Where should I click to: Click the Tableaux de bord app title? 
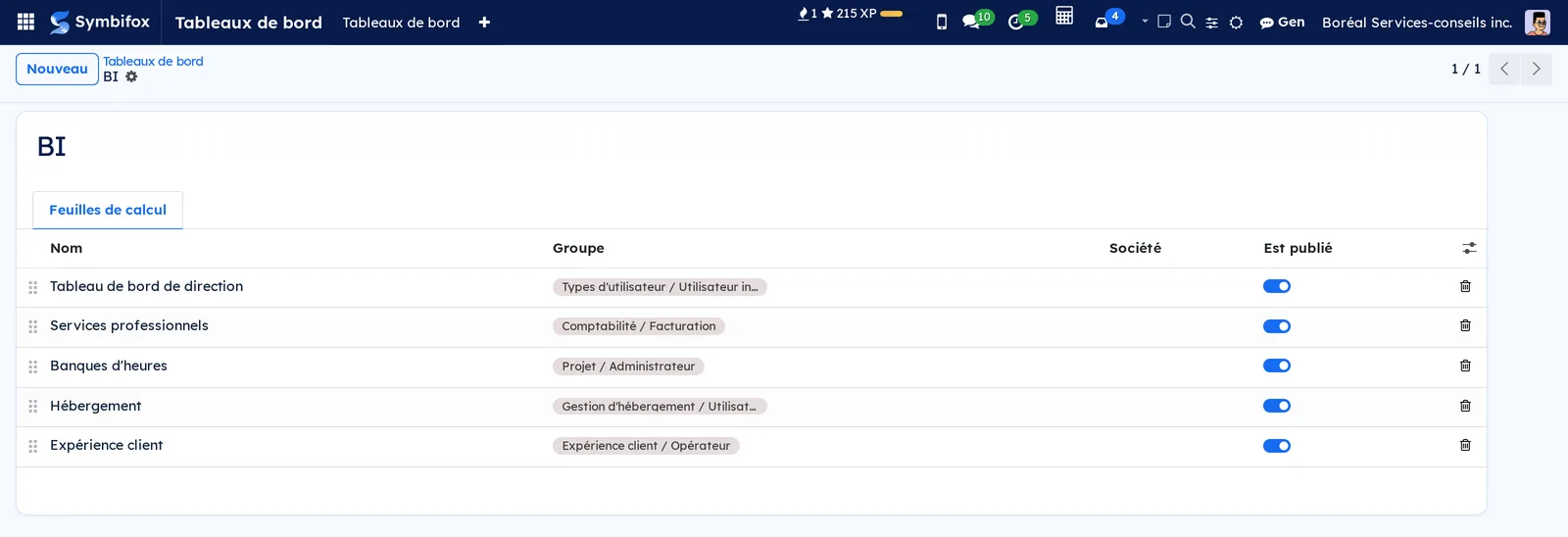pyautogui.click(x=249, y=23)
